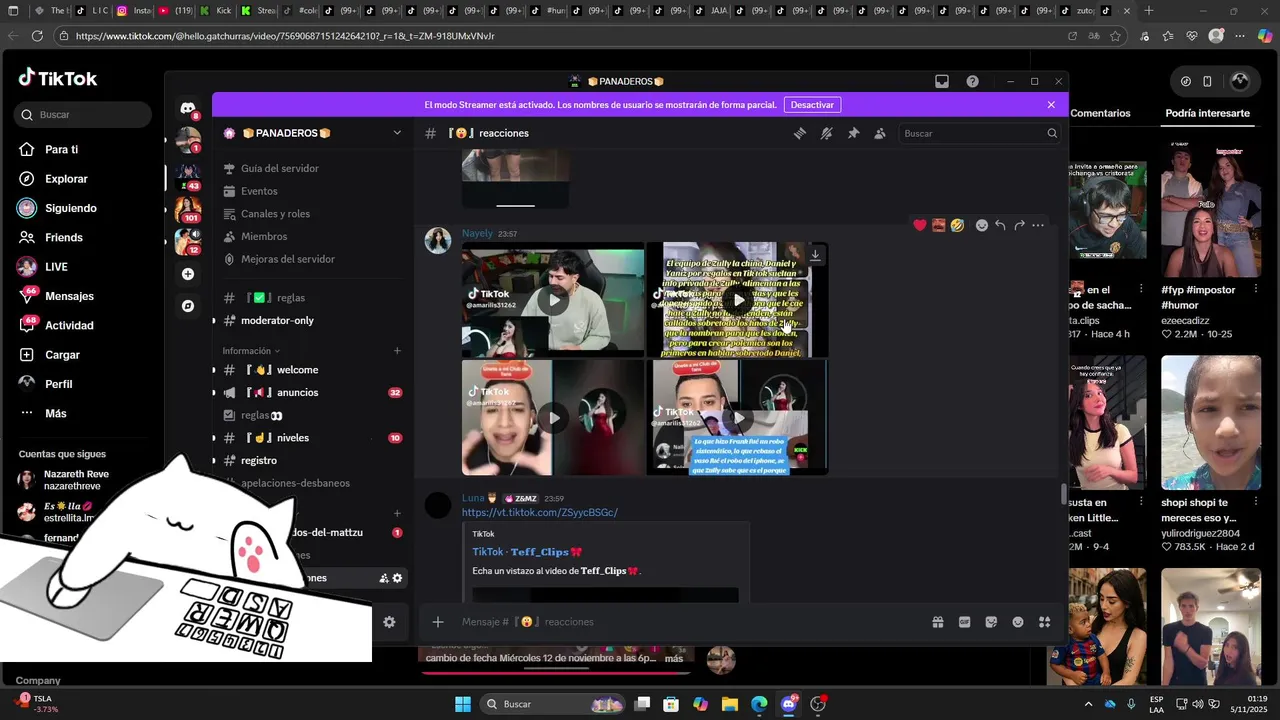
Task: Open emoji picker in message bar
Action: click(x=1018, y=622)
